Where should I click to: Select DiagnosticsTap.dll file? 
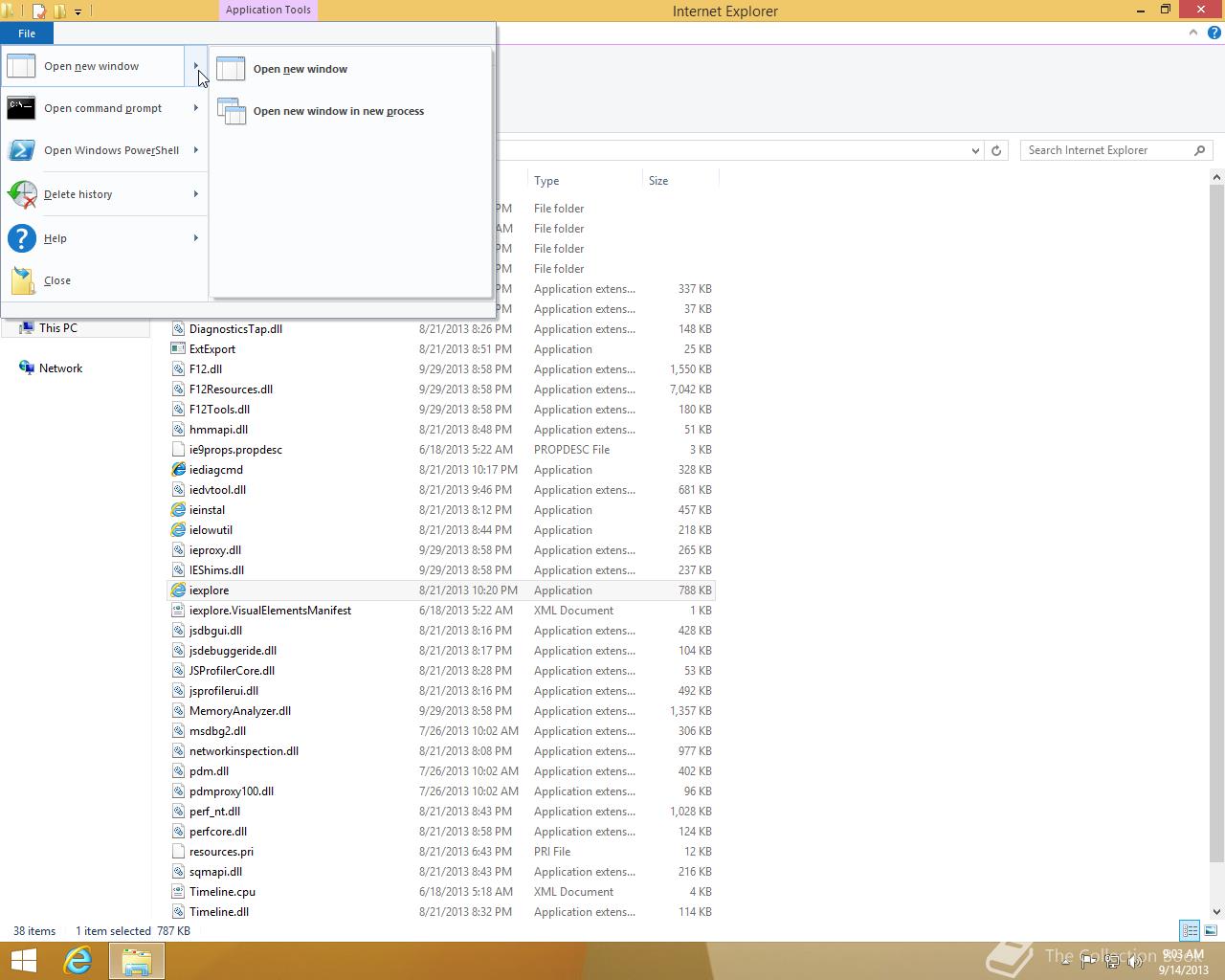point(235,329)
